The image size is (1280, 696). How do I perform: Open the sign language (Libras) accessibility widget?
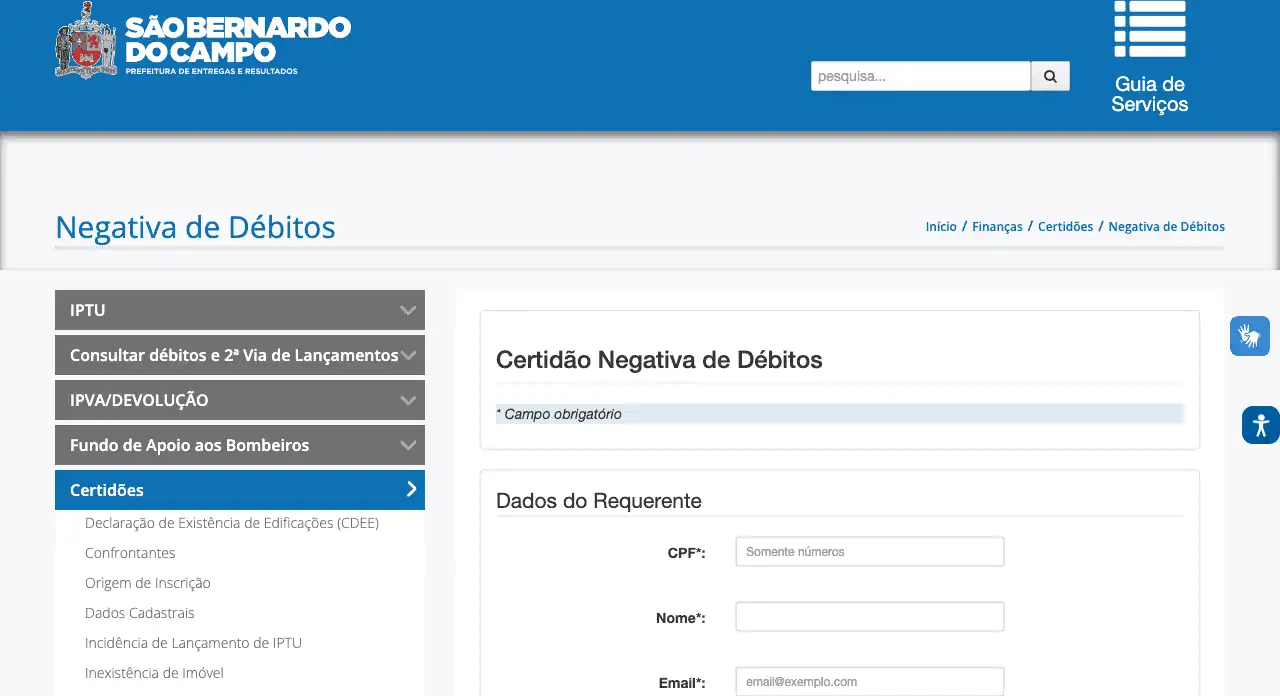pyautogui.click(x=1249, y=336)
